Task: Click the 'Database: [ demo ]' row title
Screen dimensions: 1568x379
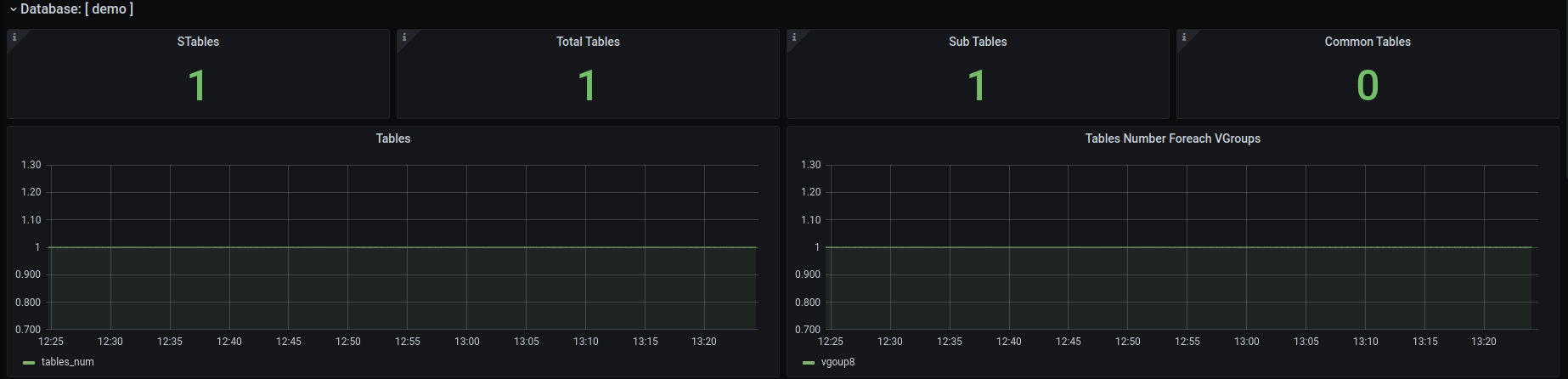Action: (x=76, y=9)
